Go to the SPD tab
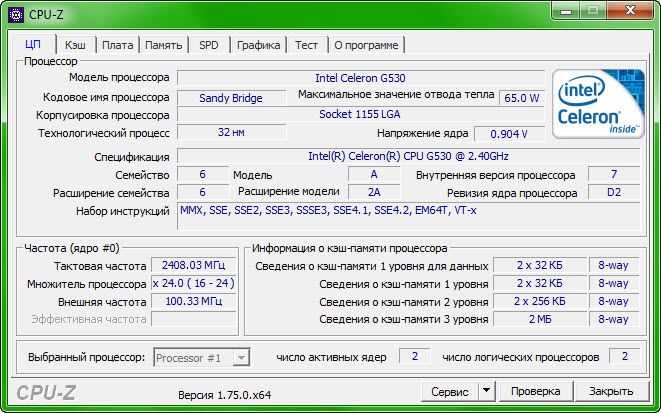The image size is (661, 413). tap(209, 45)
